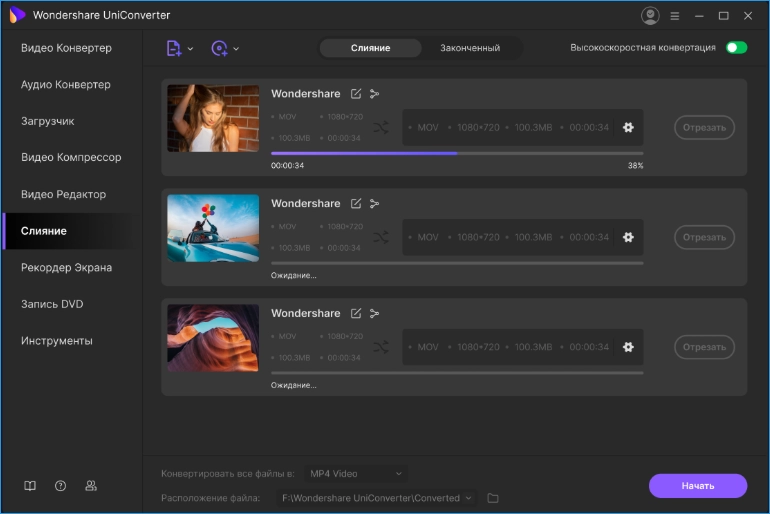Image resolution: width=770 pixels, height=514 pixels.
Task: Click the add file icon
Action: coord(174,48)
